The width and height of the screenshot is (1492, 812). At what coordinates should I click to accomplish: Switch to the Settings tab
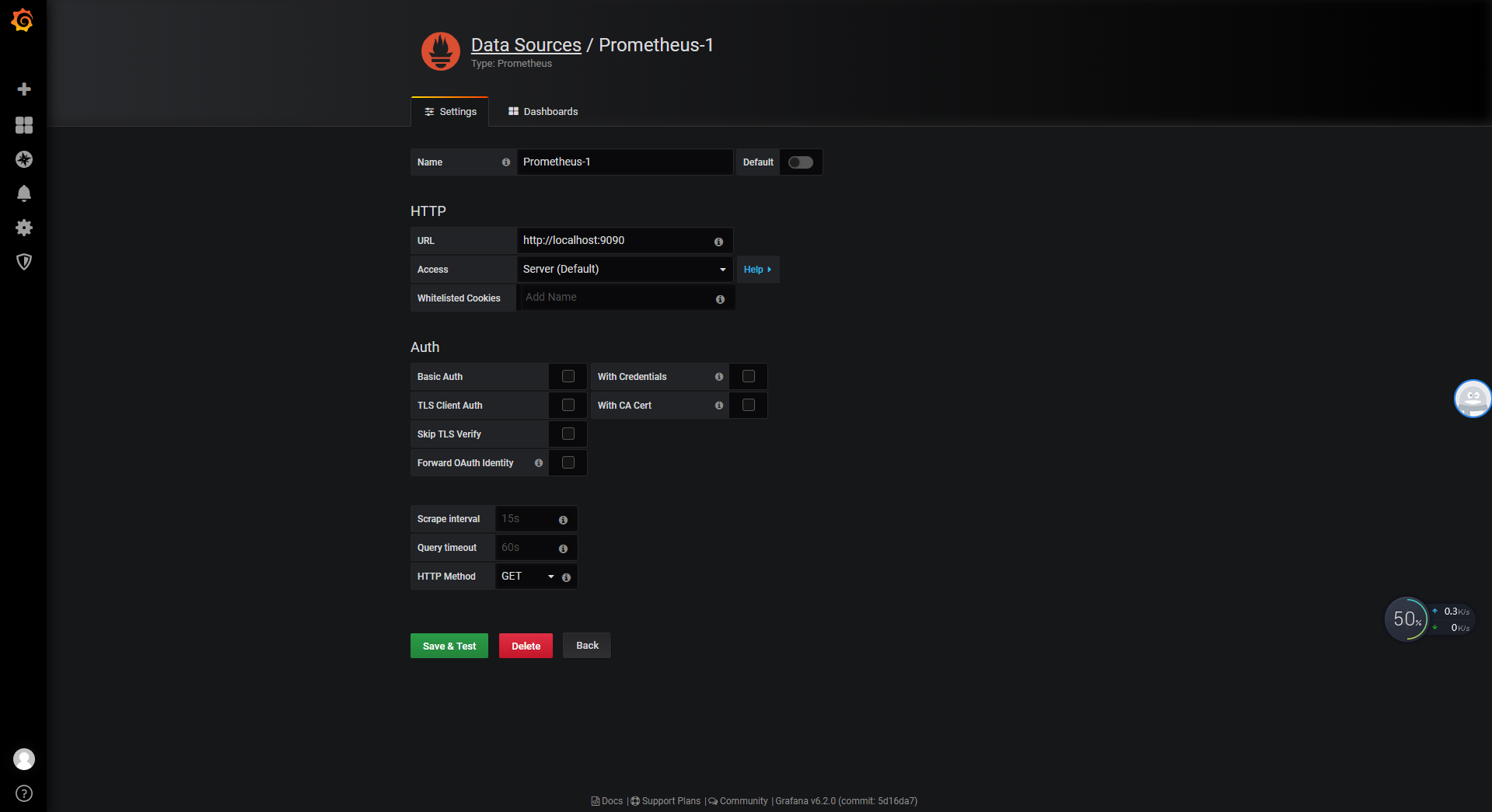[450, 112]
